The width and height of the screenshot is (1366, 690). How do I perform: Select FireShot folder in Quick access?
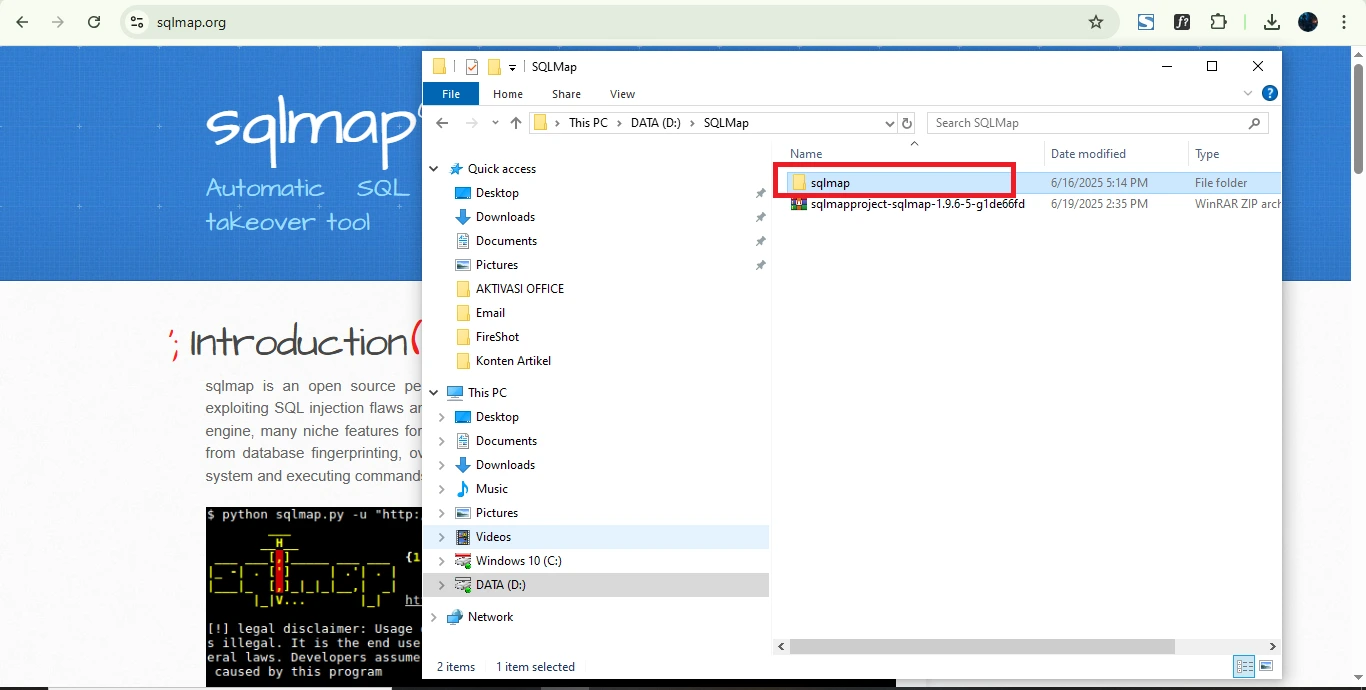click(x=497, y=337)
